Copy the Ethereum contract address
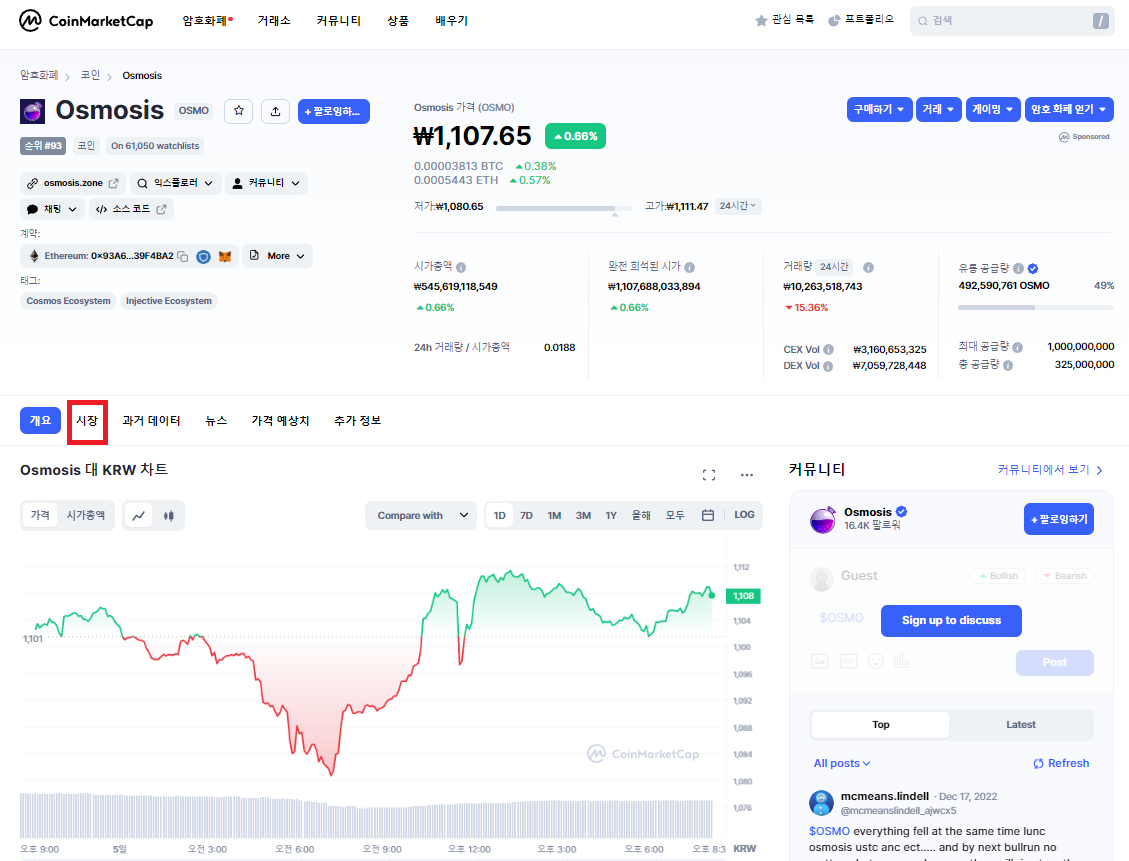The width and height of the screenshot is (1129, 861). coord(182,256)
